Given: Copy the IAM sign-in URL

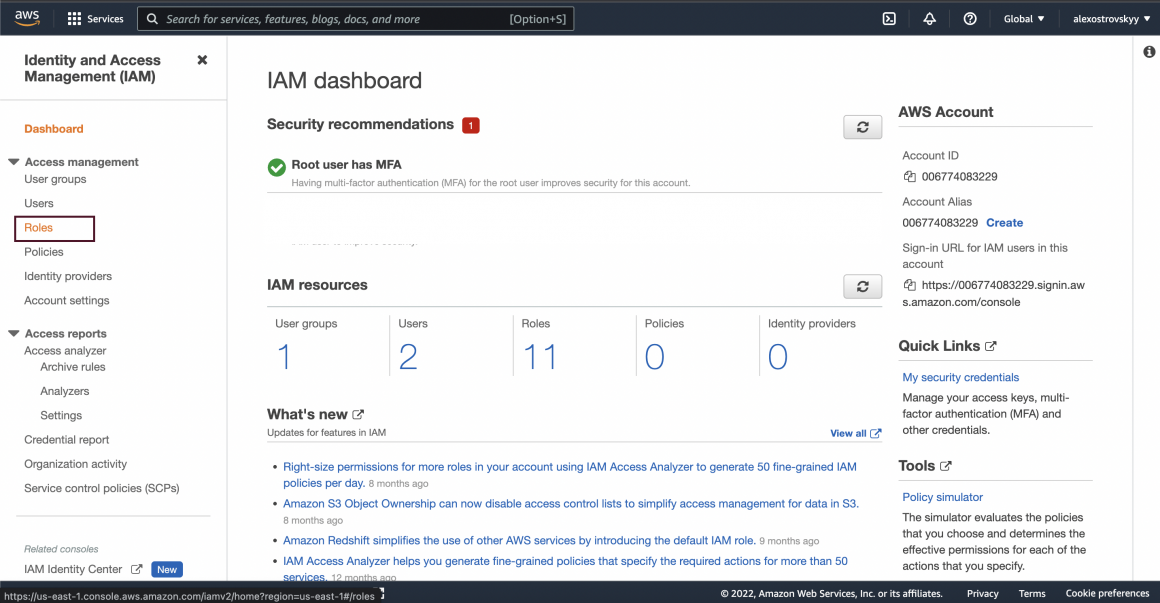Looking at the screenshot, I should pos(909,285).
